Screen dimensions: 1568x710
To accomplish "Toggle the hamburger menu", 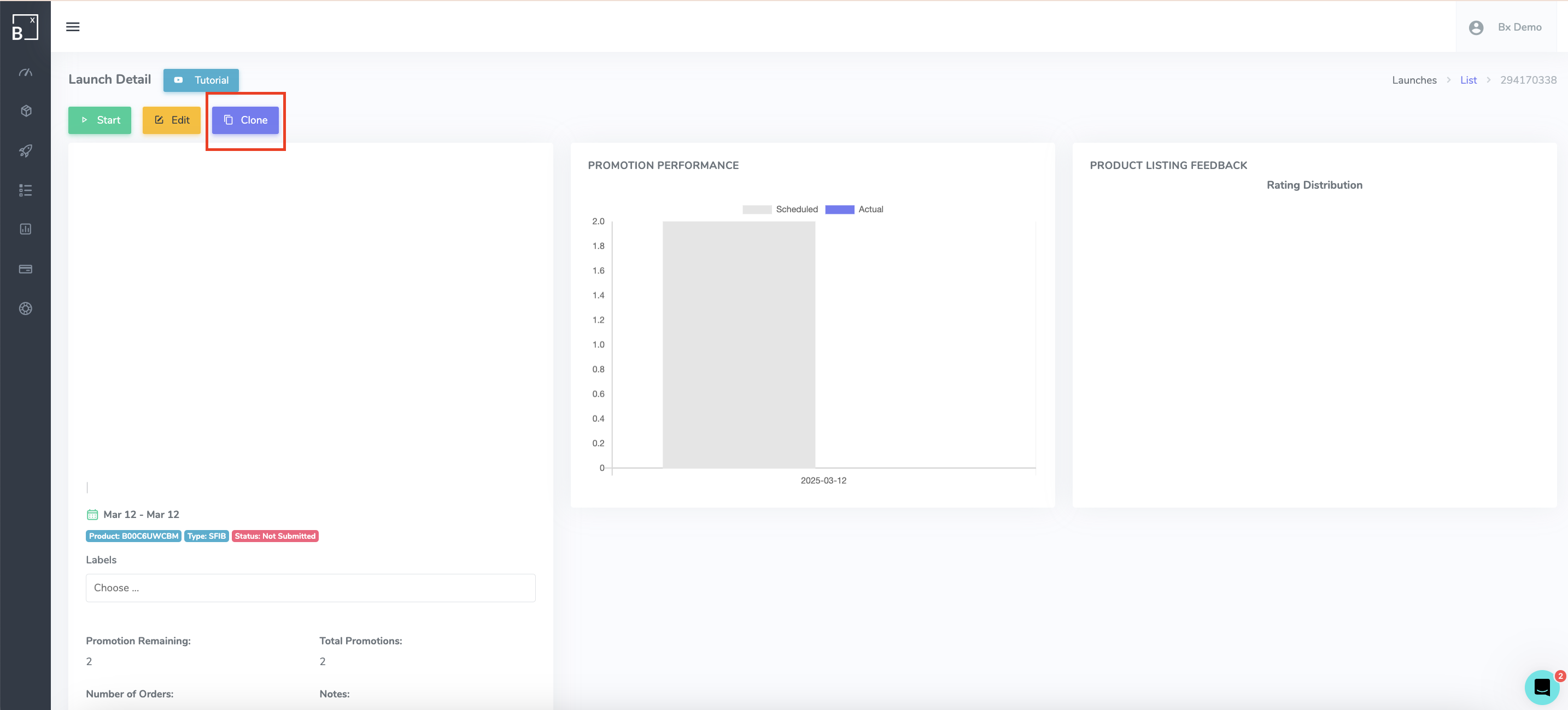I will point(73,27).
